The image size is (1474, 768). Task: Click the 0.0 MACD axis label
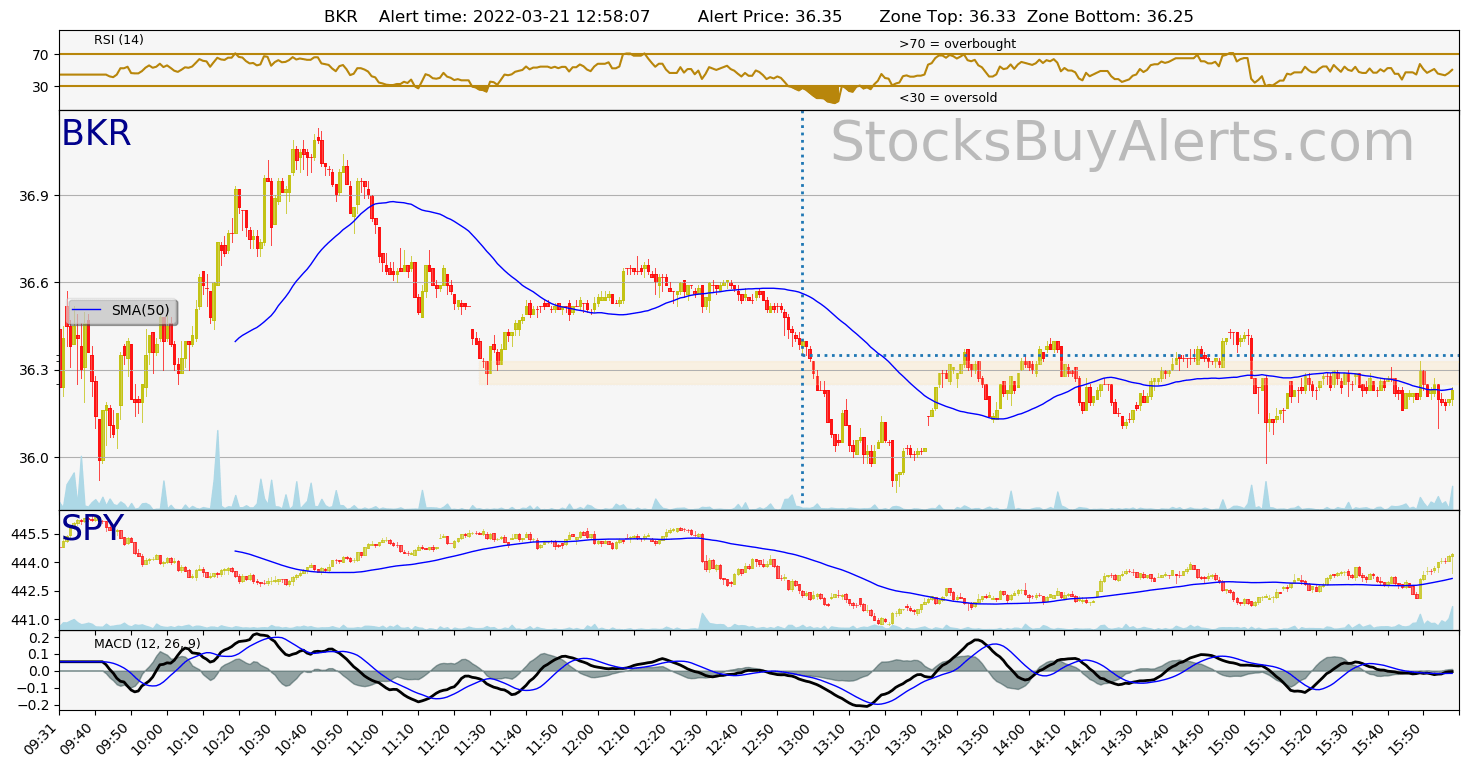coord(39,671)
